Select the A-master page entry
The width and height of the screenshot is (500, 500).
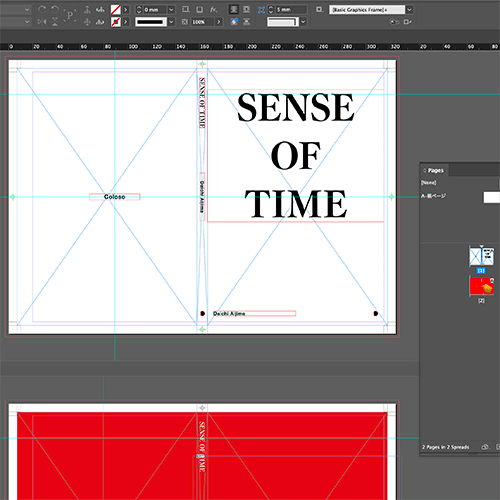click(433, 196)
